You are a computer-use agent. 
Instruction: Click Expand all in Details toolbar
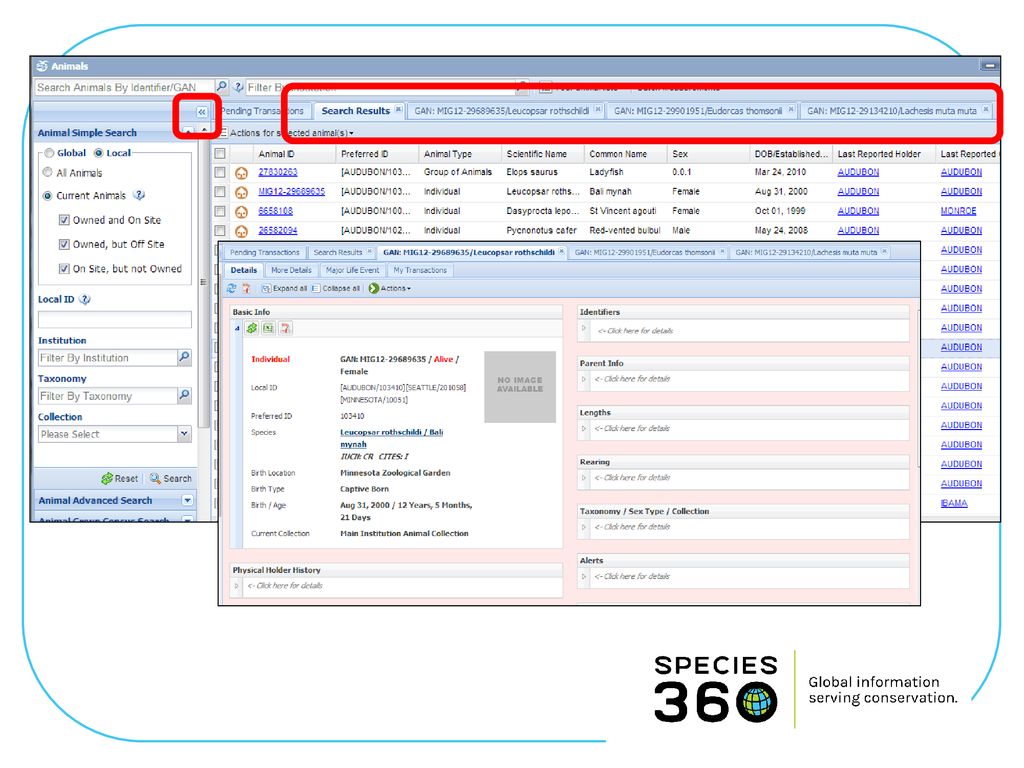click(285, 288)
